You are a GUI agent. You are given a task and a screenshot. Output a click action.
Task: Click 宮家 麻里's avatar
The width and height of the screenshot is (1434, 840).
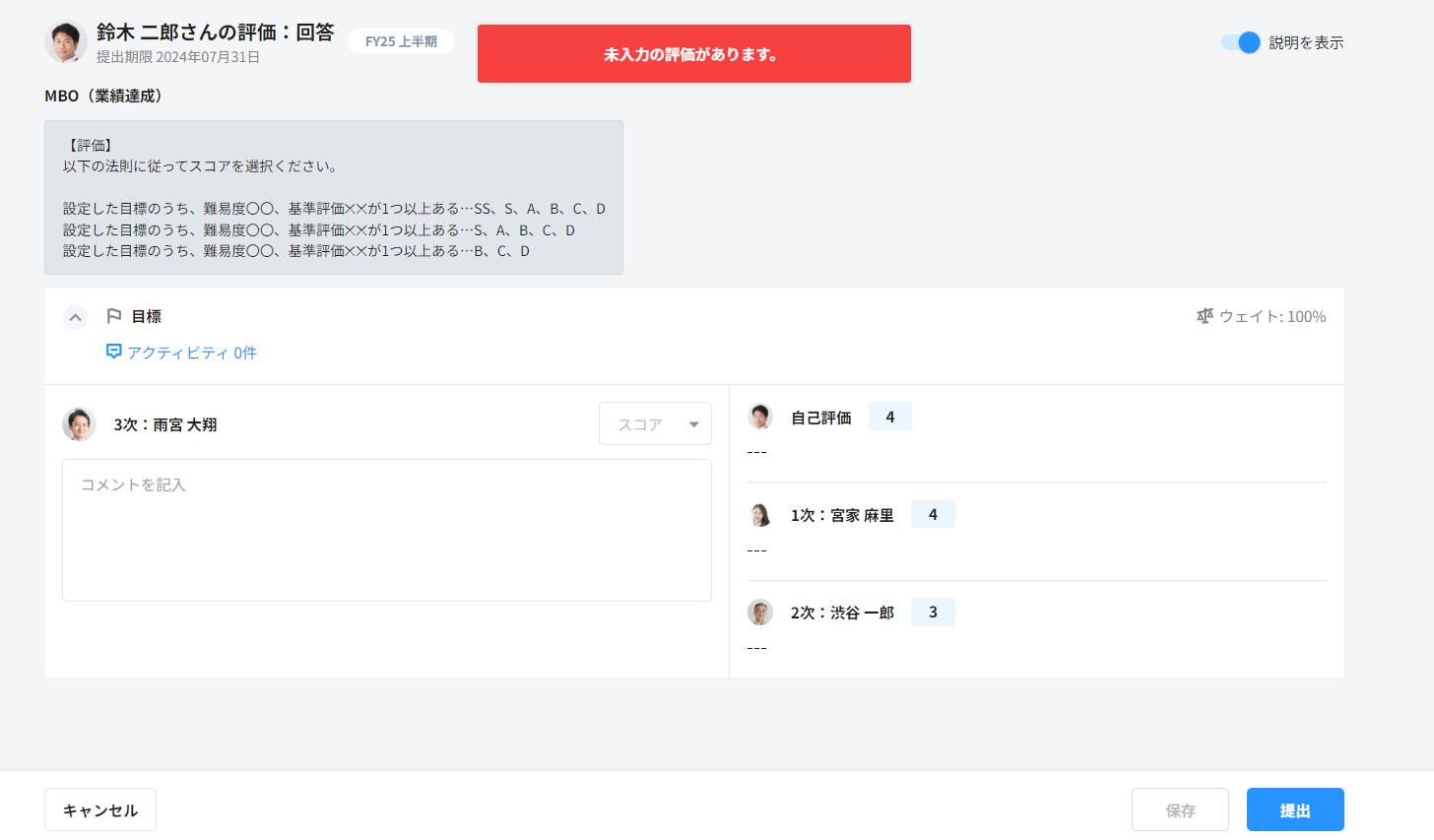pyautogui.click(x=760, y=515)
